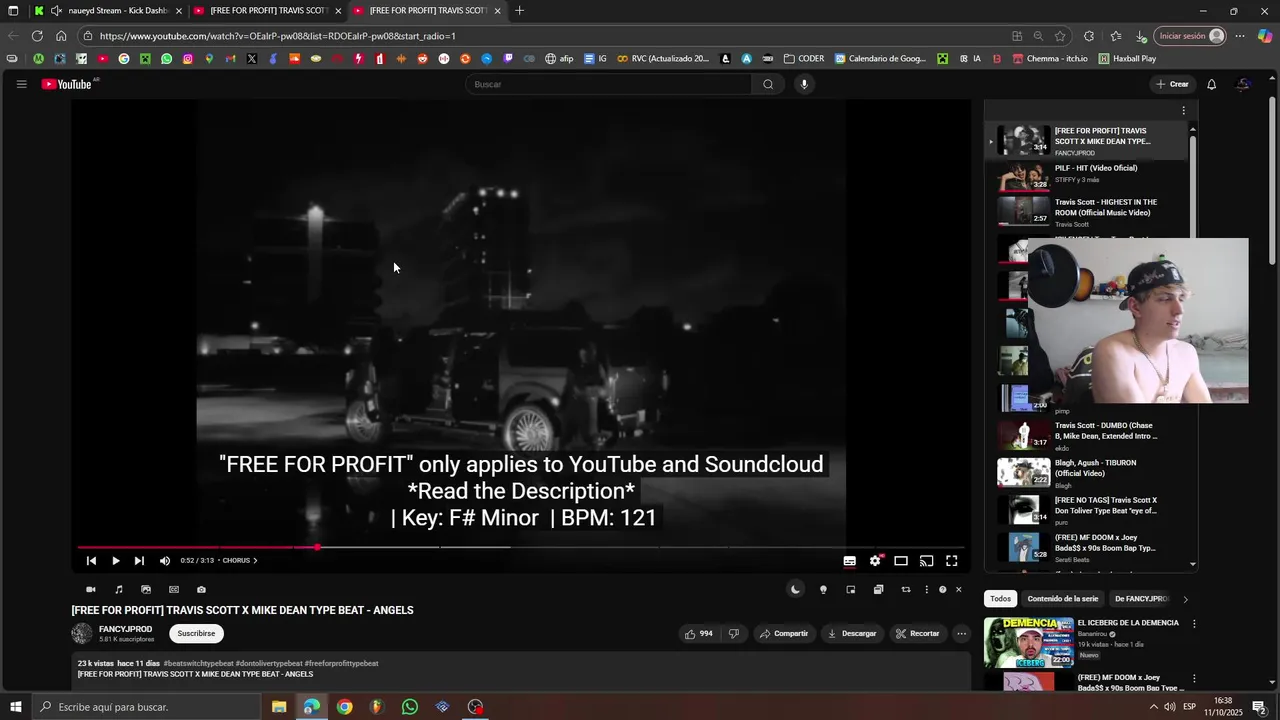Viewport: 1280px width, 720px height.
Task: Click the Crear create button
Action: [1172, 84]
